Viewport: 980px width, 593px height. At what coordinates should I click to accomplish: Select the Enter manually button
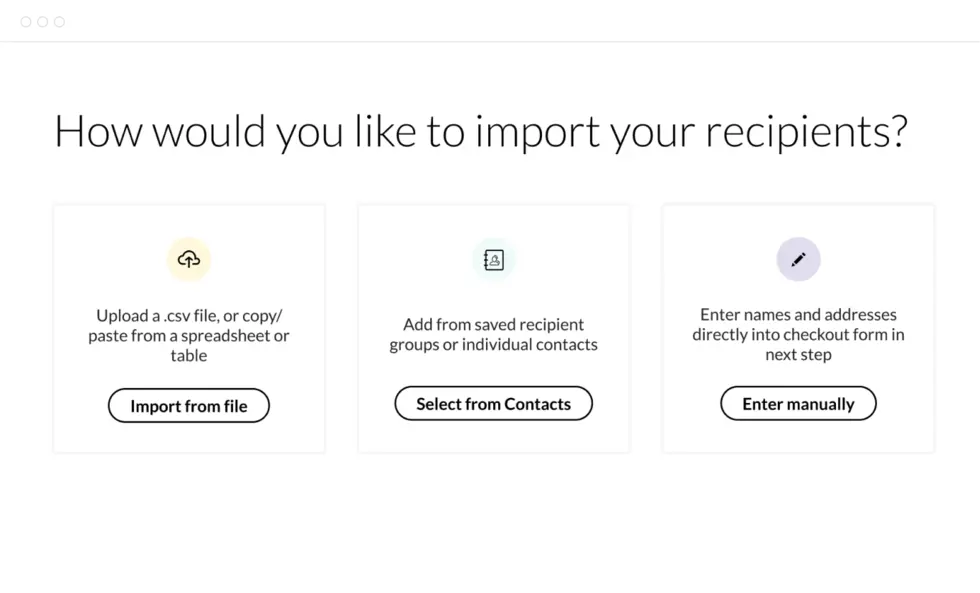(x=798, y=404)
